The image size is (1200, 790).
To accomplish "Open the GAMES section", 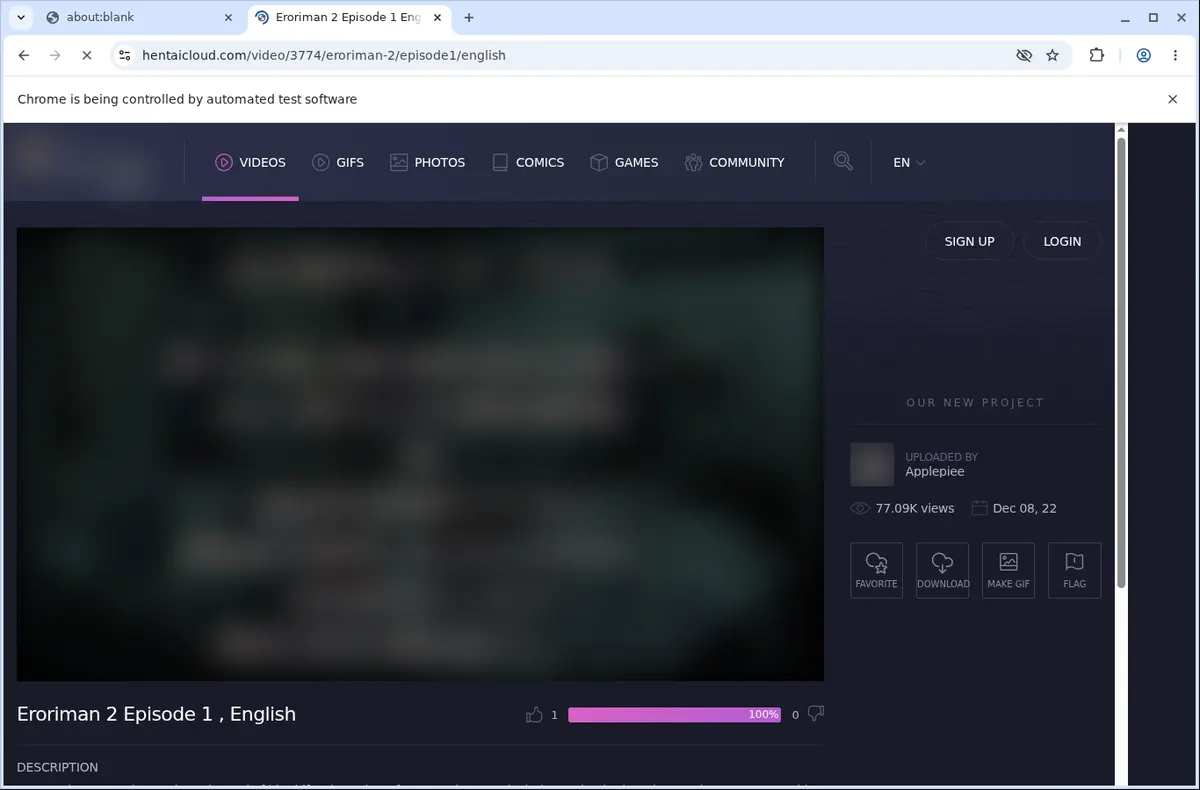I will click(x=624, y=162).
